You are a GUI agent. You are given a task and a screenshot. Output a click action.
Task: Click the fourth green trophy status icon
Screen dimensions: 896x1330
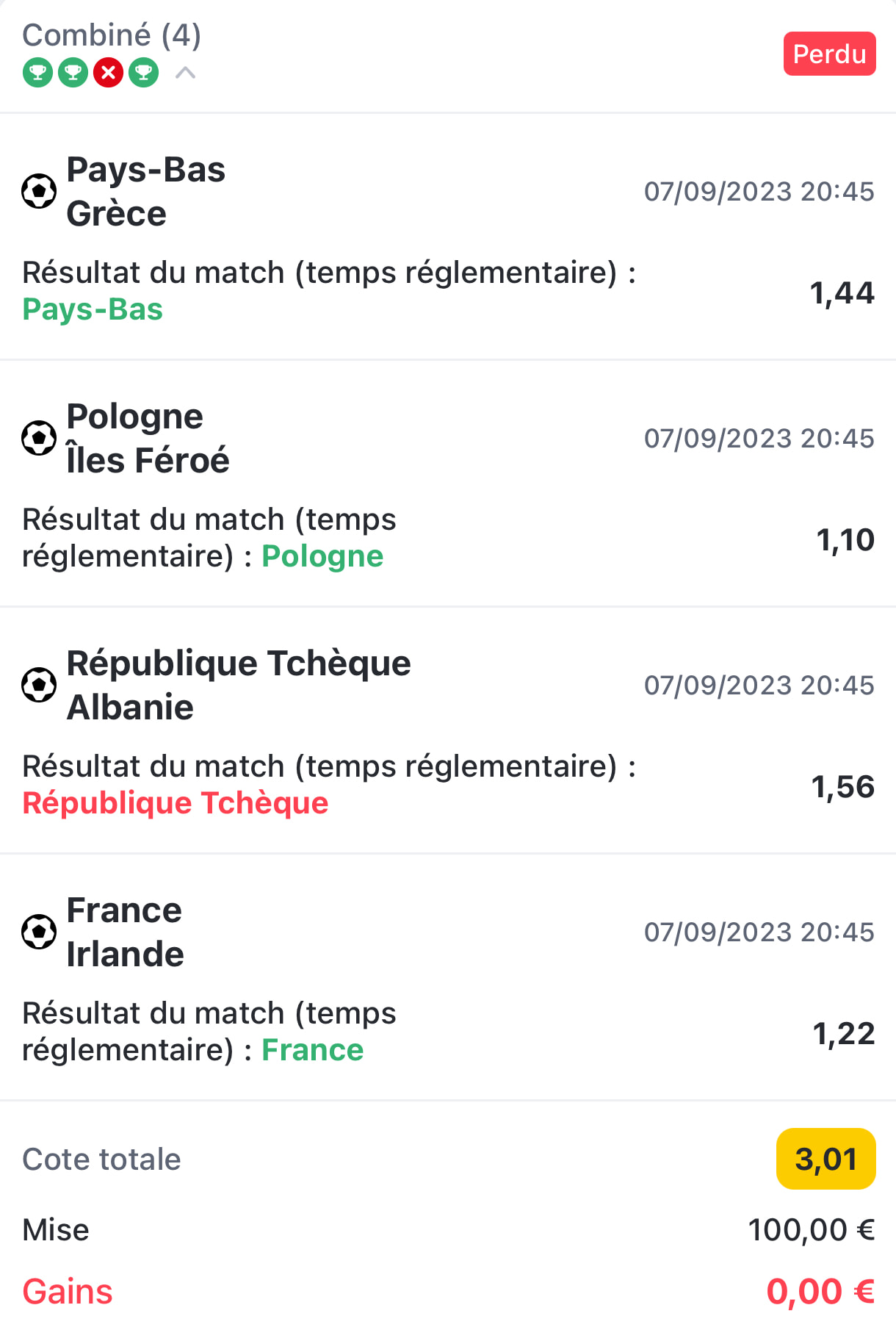[143, 72]
